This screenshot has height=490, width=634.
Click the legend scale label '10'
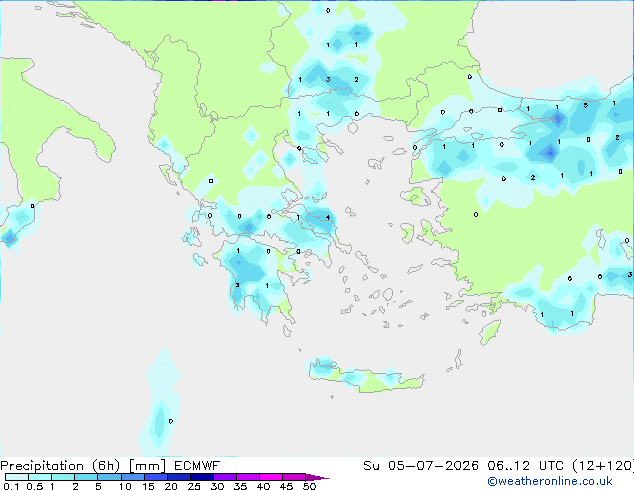click(125, 486)
